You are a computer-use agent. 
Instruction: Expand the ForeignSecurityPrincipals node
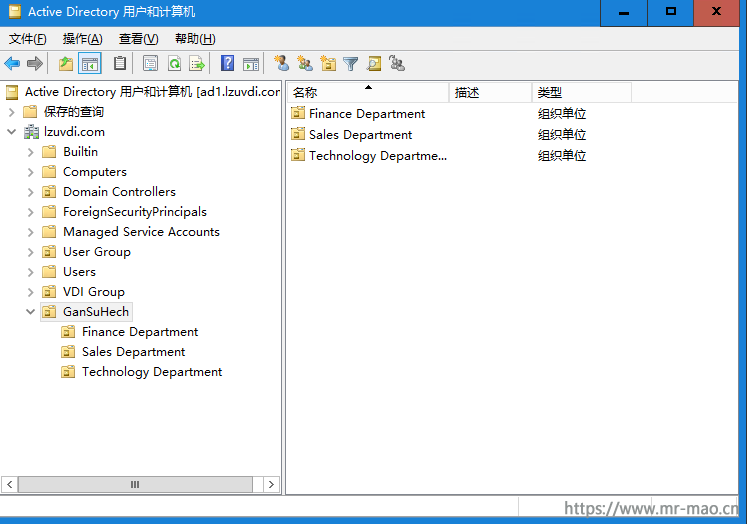pyautogui.click(x=31, y=212)
